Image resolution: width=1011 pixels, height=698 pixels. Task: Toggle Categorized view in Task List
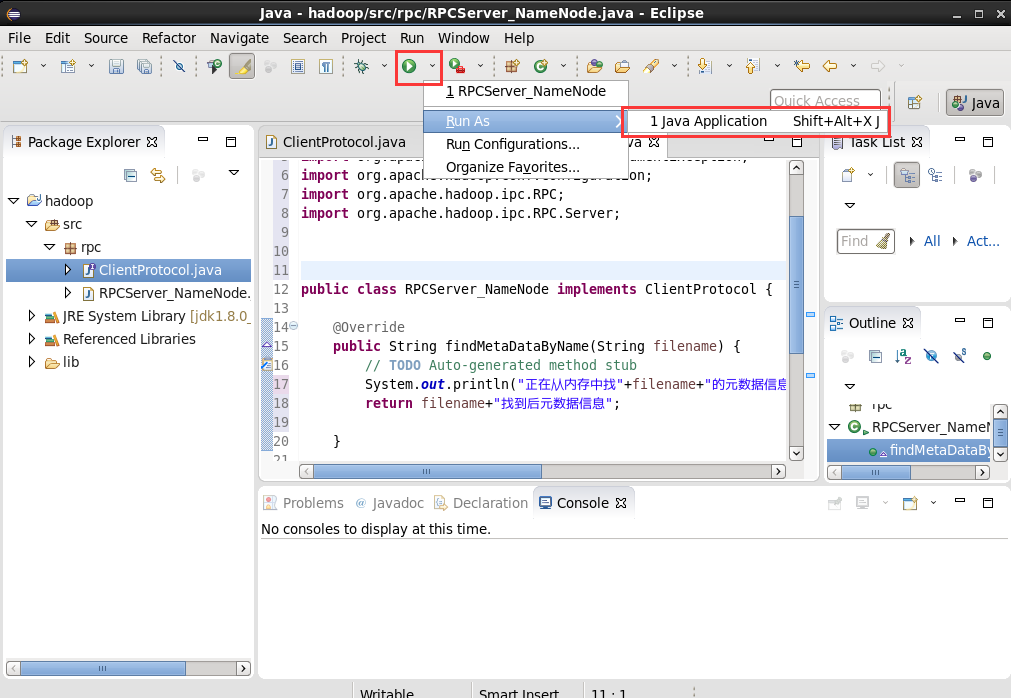click(907, 175)
